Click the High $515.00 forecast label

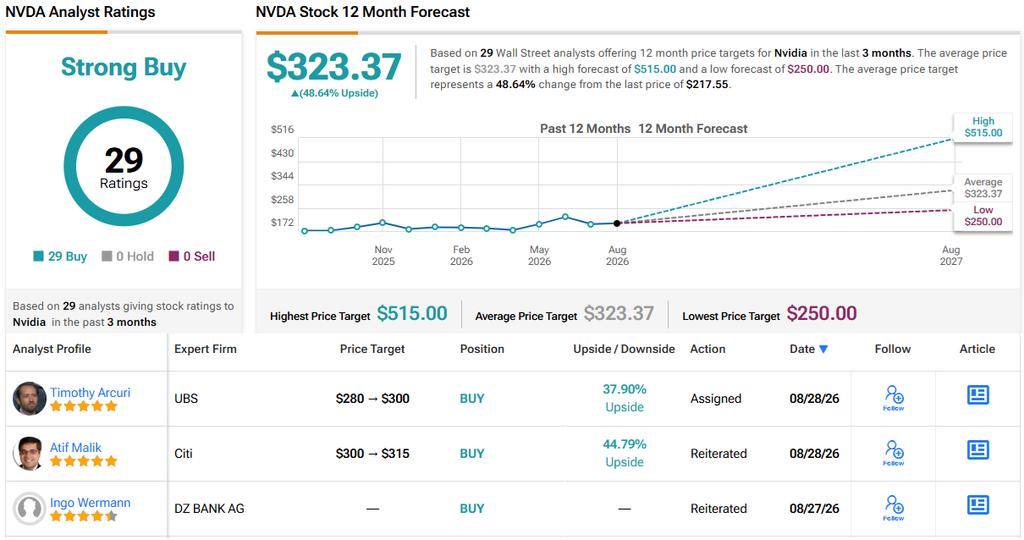click(x=983, y=127)
